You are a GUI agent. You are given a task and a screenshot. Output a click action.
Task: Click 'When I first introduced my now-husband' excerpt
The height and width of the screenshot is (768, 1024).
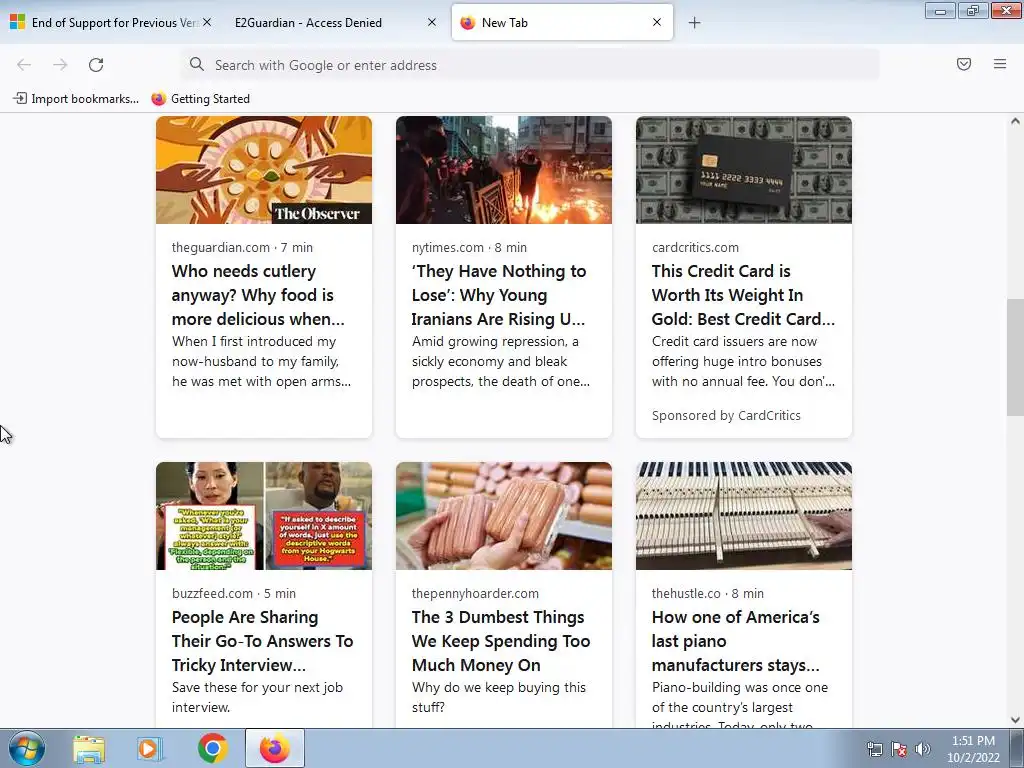261,361
